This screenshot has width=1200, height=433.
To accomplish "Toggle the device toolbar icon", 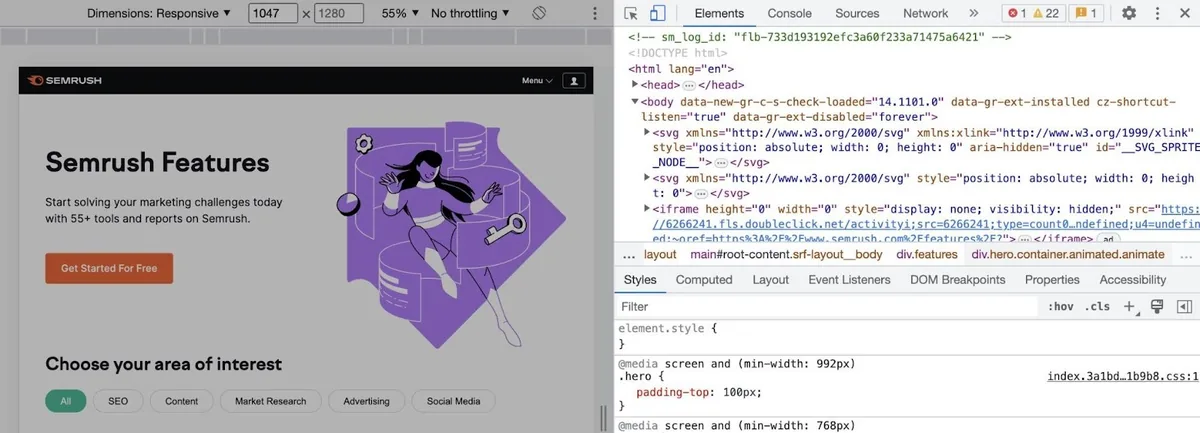I will click(x=657, y=13).
